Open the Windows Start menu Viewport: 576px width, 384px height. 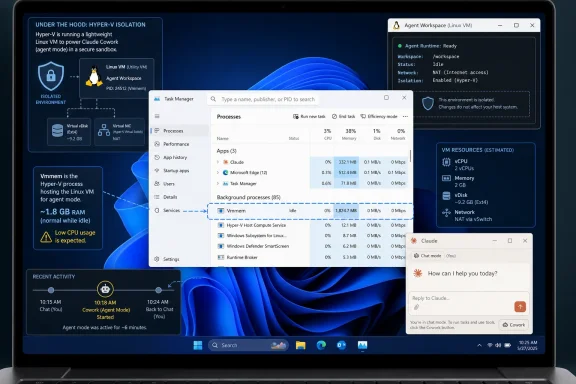coord(198,345)
